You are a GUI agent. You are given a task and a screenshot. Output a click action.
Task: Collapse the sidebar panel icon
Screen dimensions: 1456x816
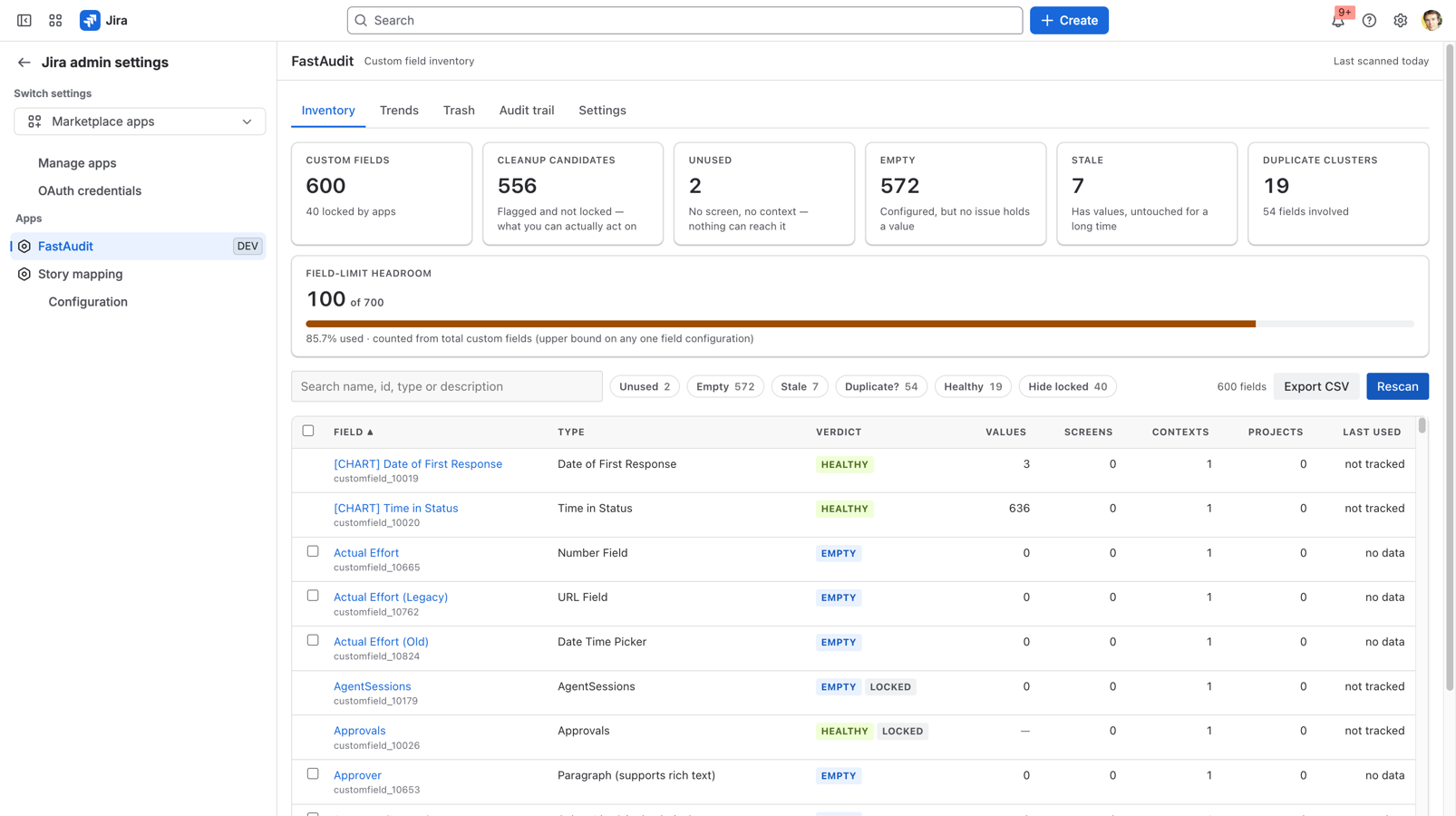pyautogui.click(x=24, y=20)
